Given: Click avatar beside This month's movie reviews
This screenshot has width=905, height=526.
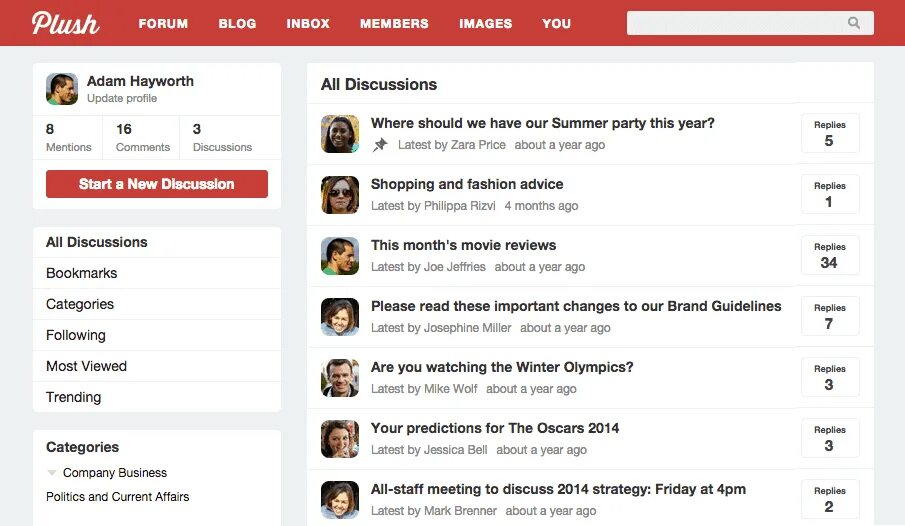Looking at the screenshot, I should (x=340, y=256).
